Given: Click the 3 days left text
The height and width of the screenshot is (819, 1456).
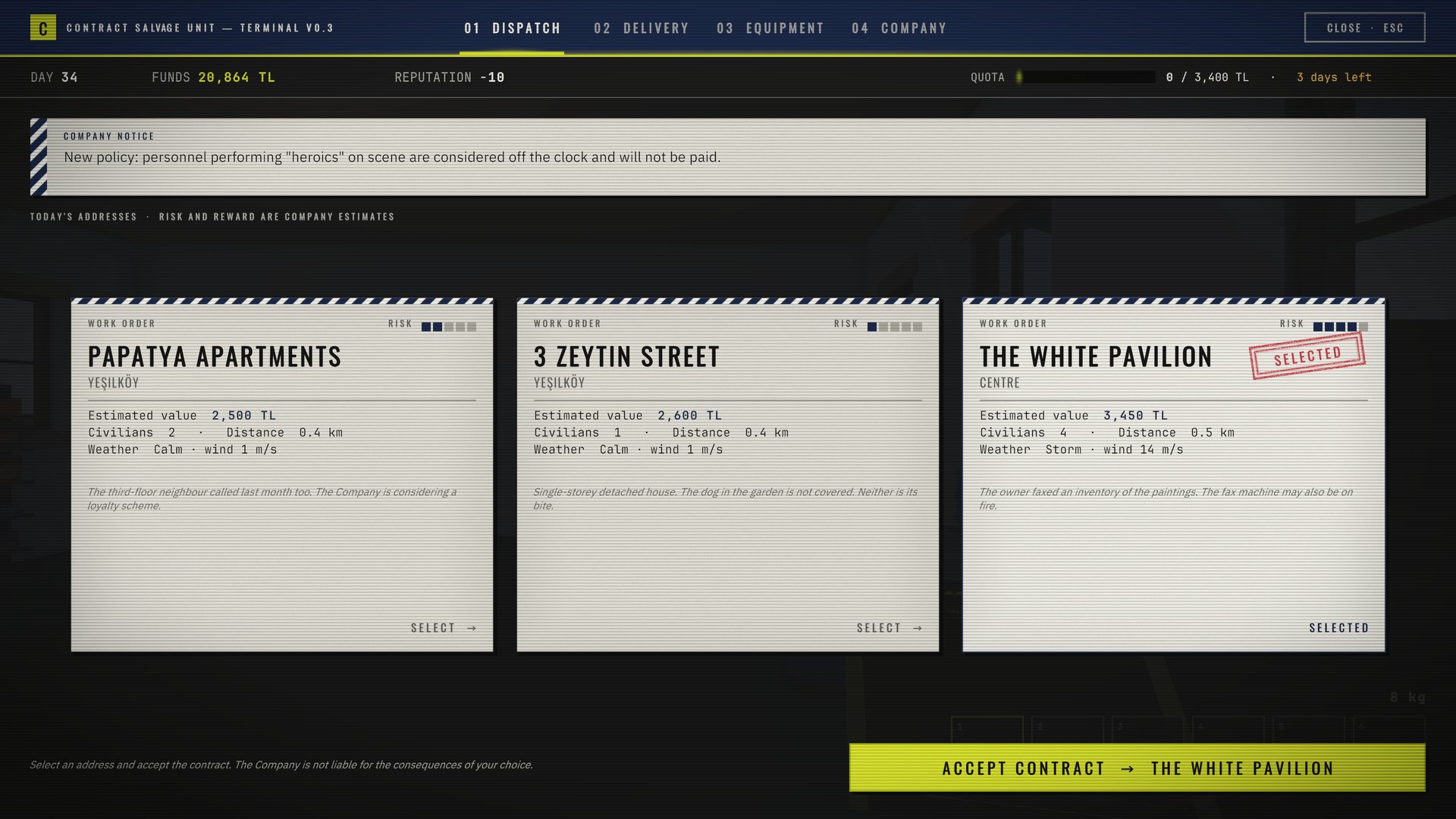Looking at the screenshot, I should tap(1334, 77).
